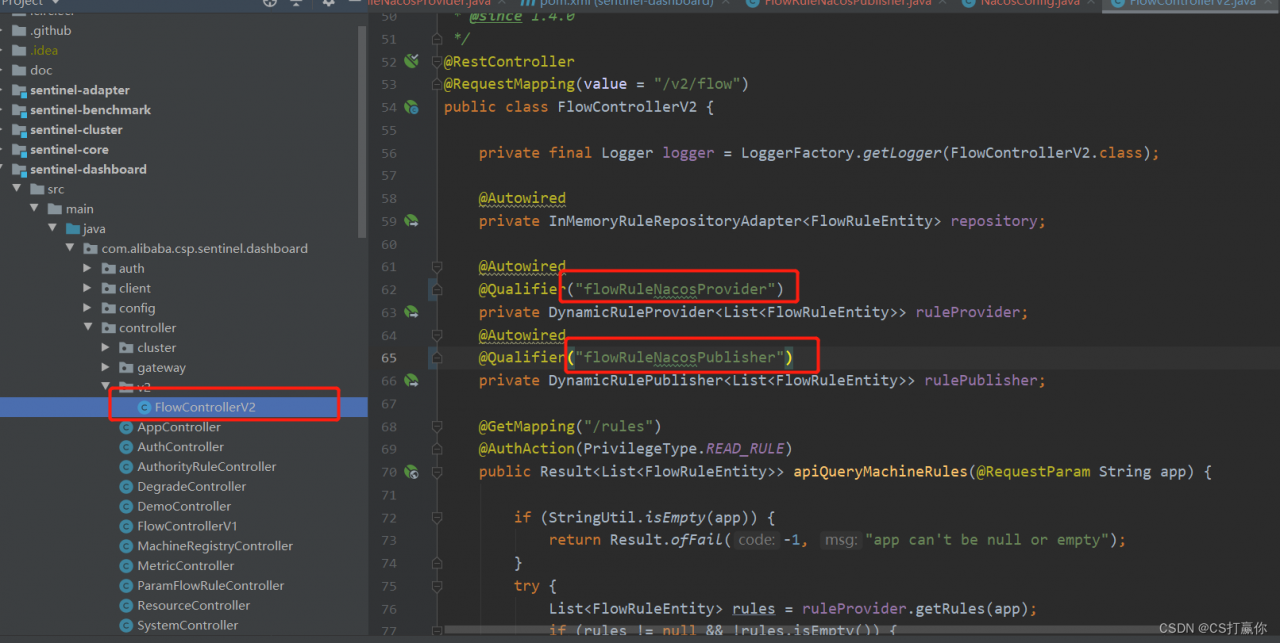
Task: Click the rulePublisher field name on line 66
Action: (982, 380)
